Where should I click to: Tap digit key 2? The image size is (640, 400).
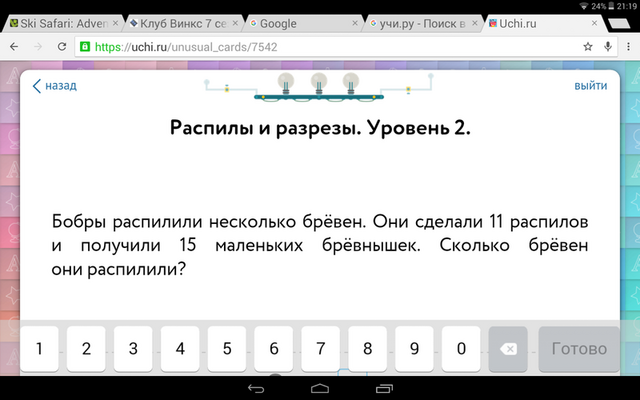[x=86, y=349]
